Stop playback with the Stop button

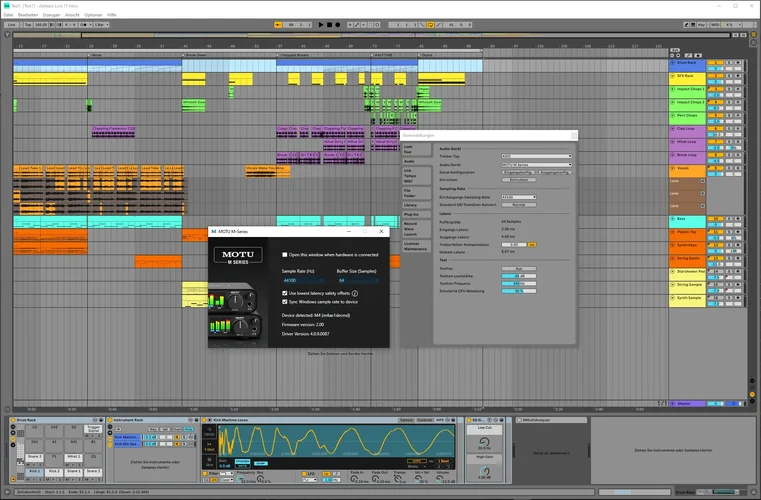(330, 25)
